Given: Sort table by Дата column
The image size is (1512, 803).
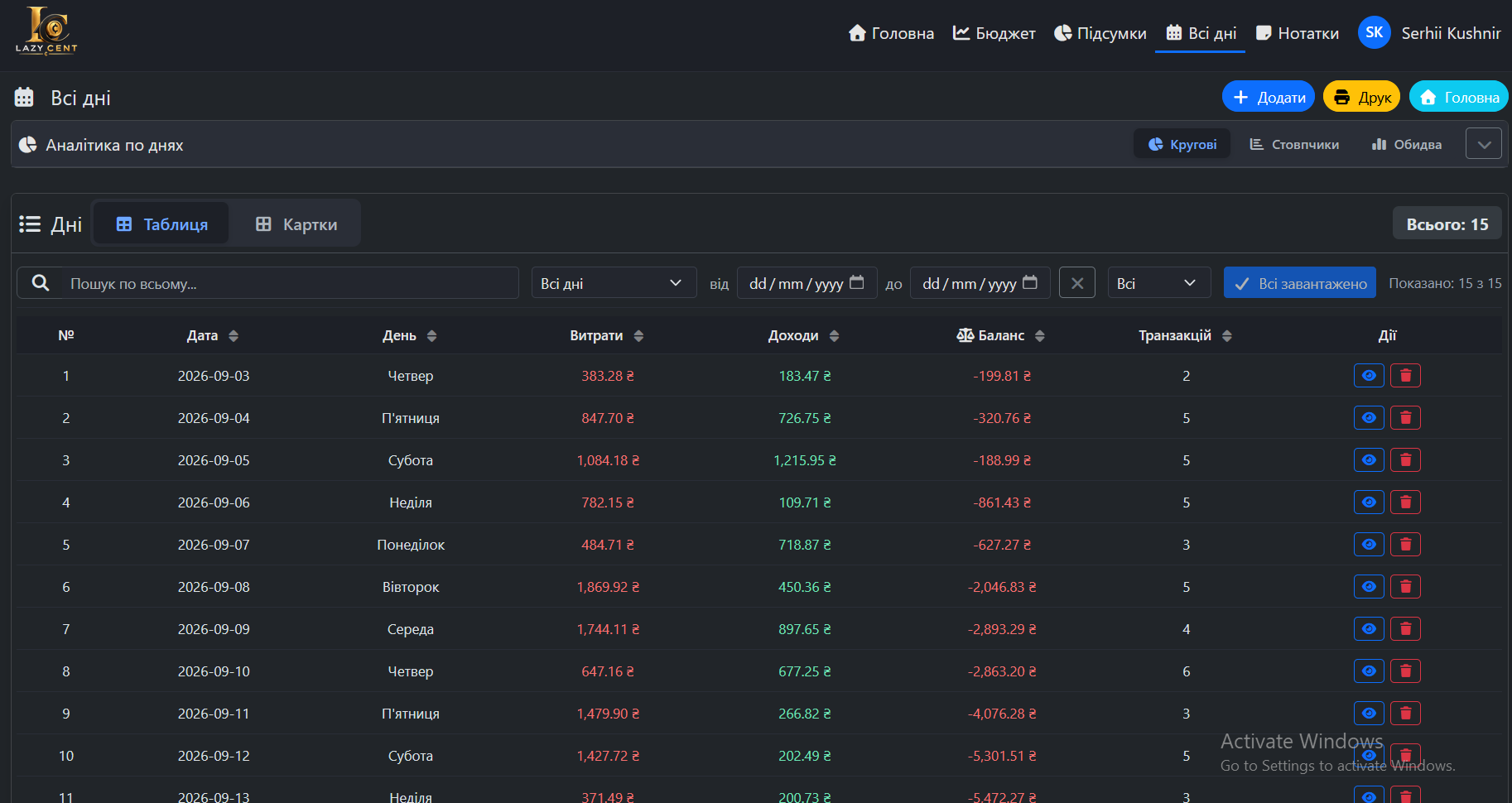Looking at the screenshot, I should point(213,335).
